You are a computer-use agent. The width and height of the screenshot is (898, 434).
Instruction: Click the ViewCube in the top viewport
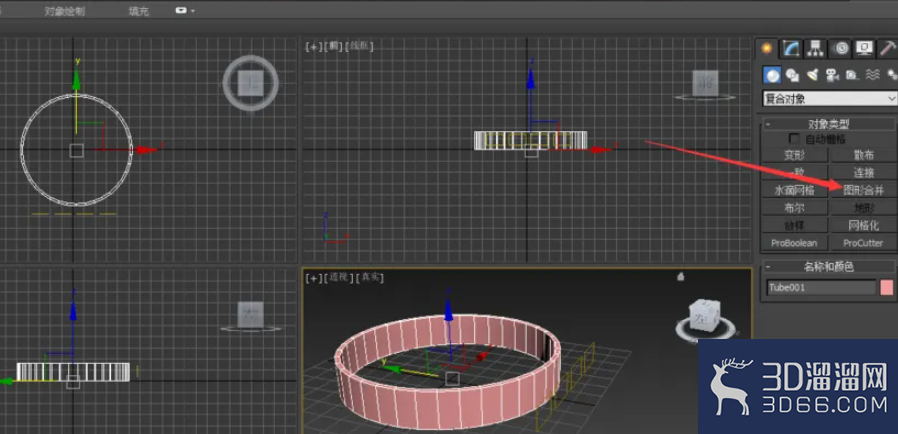(250, 83)
